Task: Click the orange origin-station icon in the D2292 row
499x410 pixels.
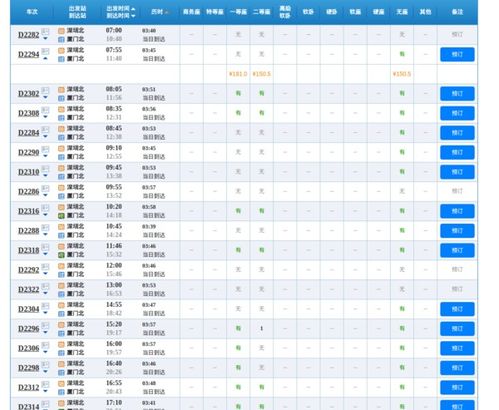Action: 61,266
